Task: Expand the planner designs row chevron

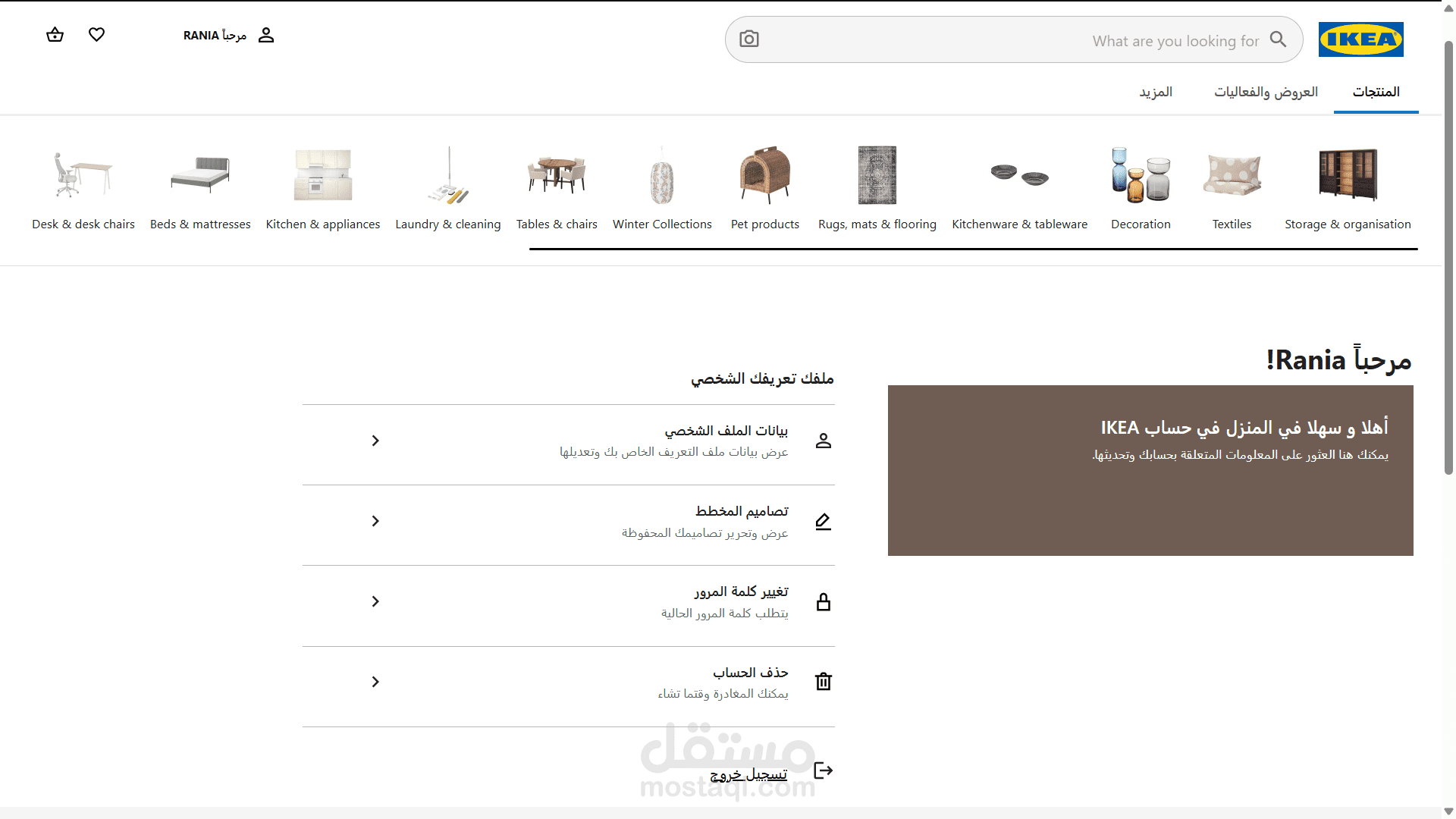Action: pyautogui.click(x=375, y=521)
